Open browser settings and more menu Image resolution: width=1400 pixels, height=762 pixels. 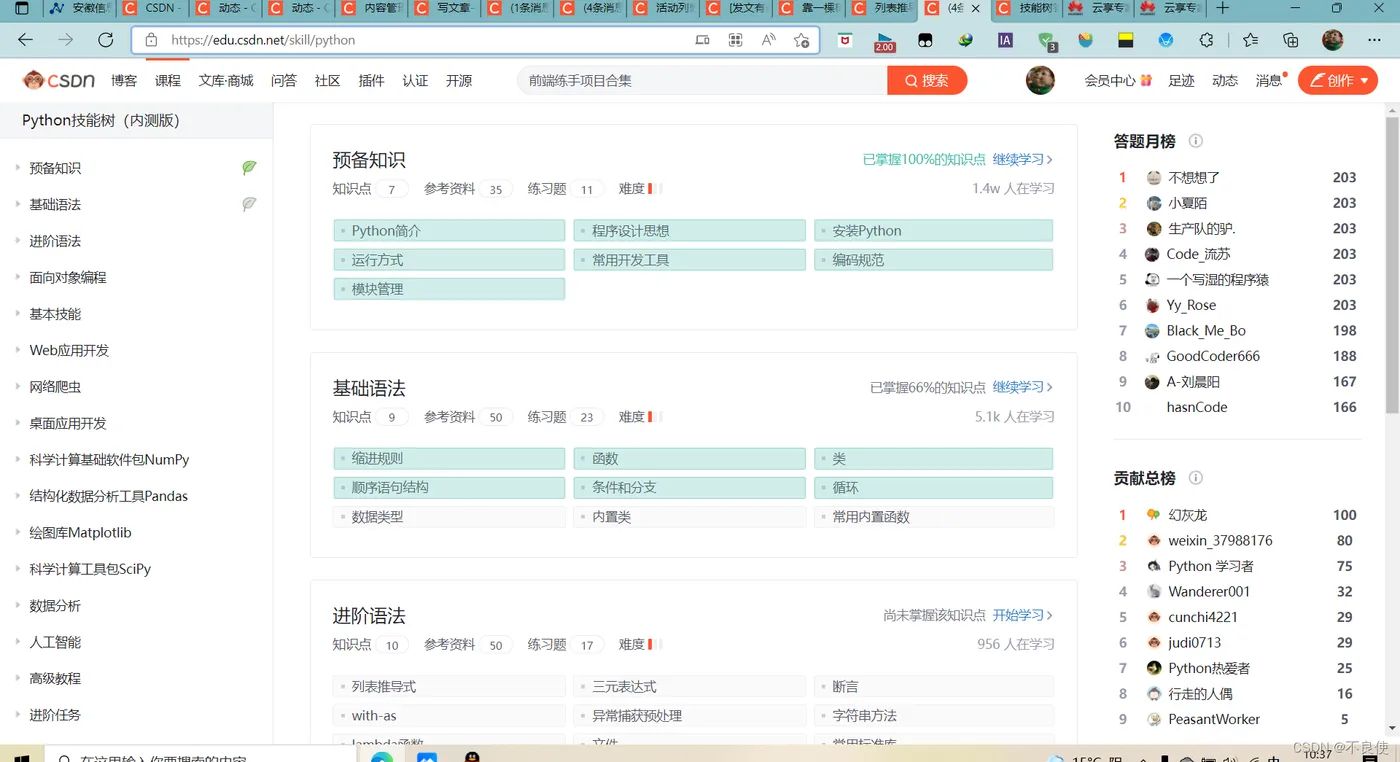click(1374, 40)
